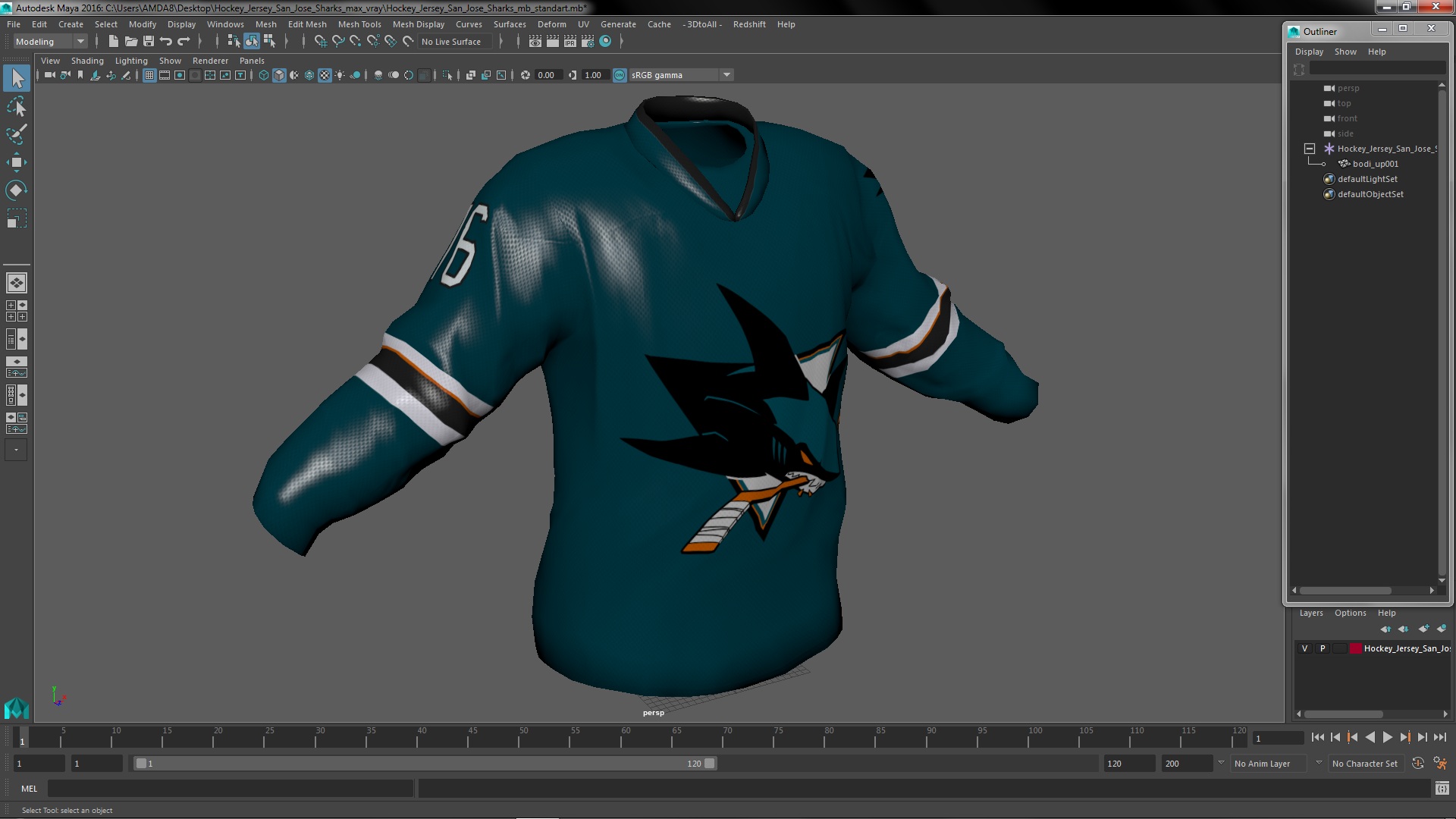The image size is (1456, 819).
Task: Toggle wireframe display mode
Action: point(264,75)
